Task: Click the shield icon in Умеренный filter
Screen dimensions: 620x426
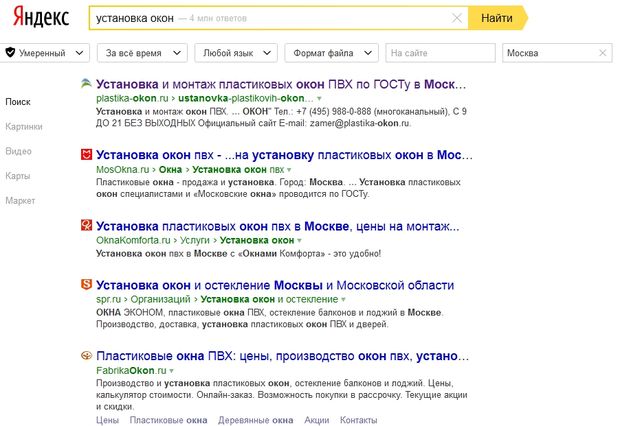Action: [x=10, y=52]
